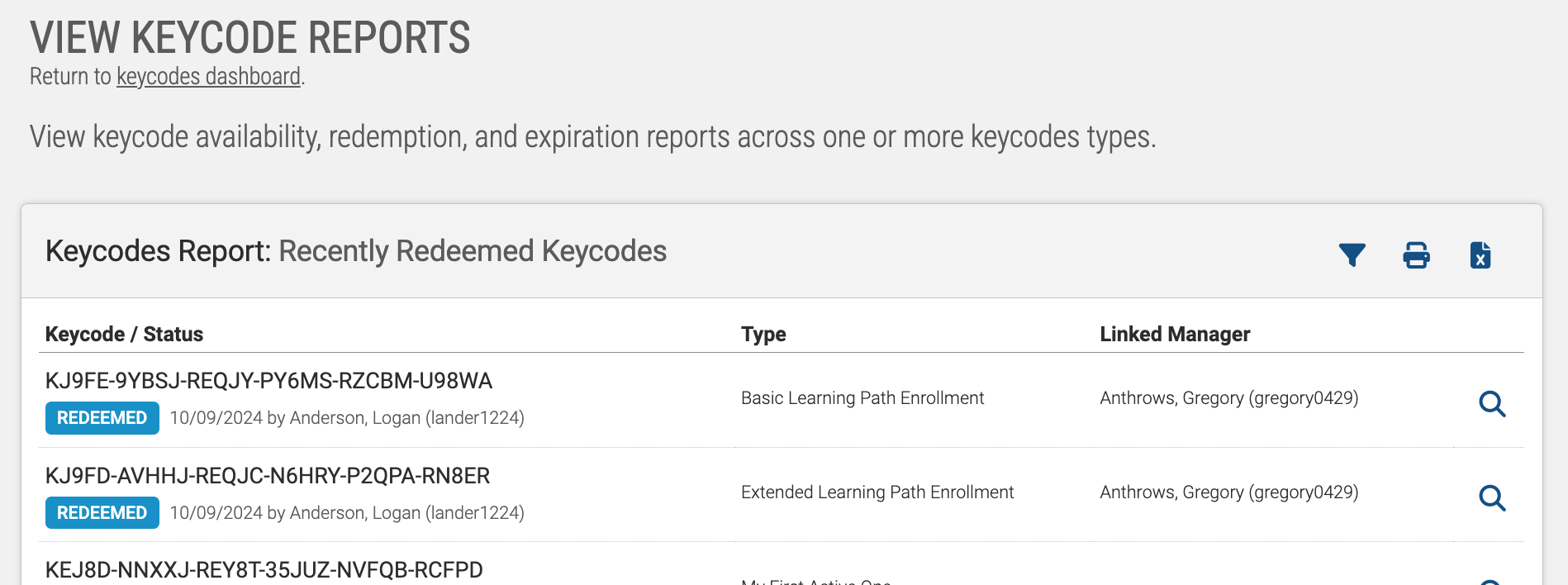The image size is (1568, 585).
Task: Click Anthrows, Gregory manager in first row
Action: pyautogui.click(x=1229, y=398)
